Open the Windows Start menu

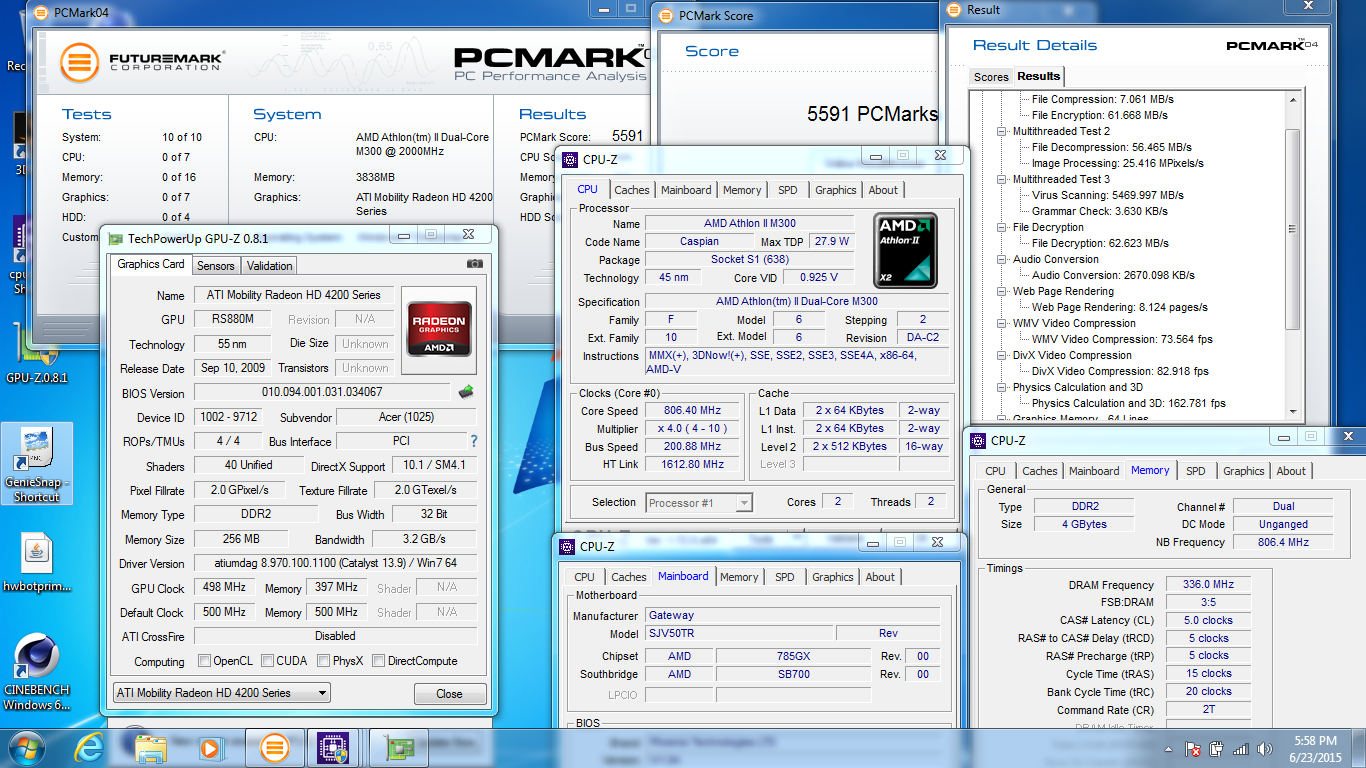(x=26, y=747)
